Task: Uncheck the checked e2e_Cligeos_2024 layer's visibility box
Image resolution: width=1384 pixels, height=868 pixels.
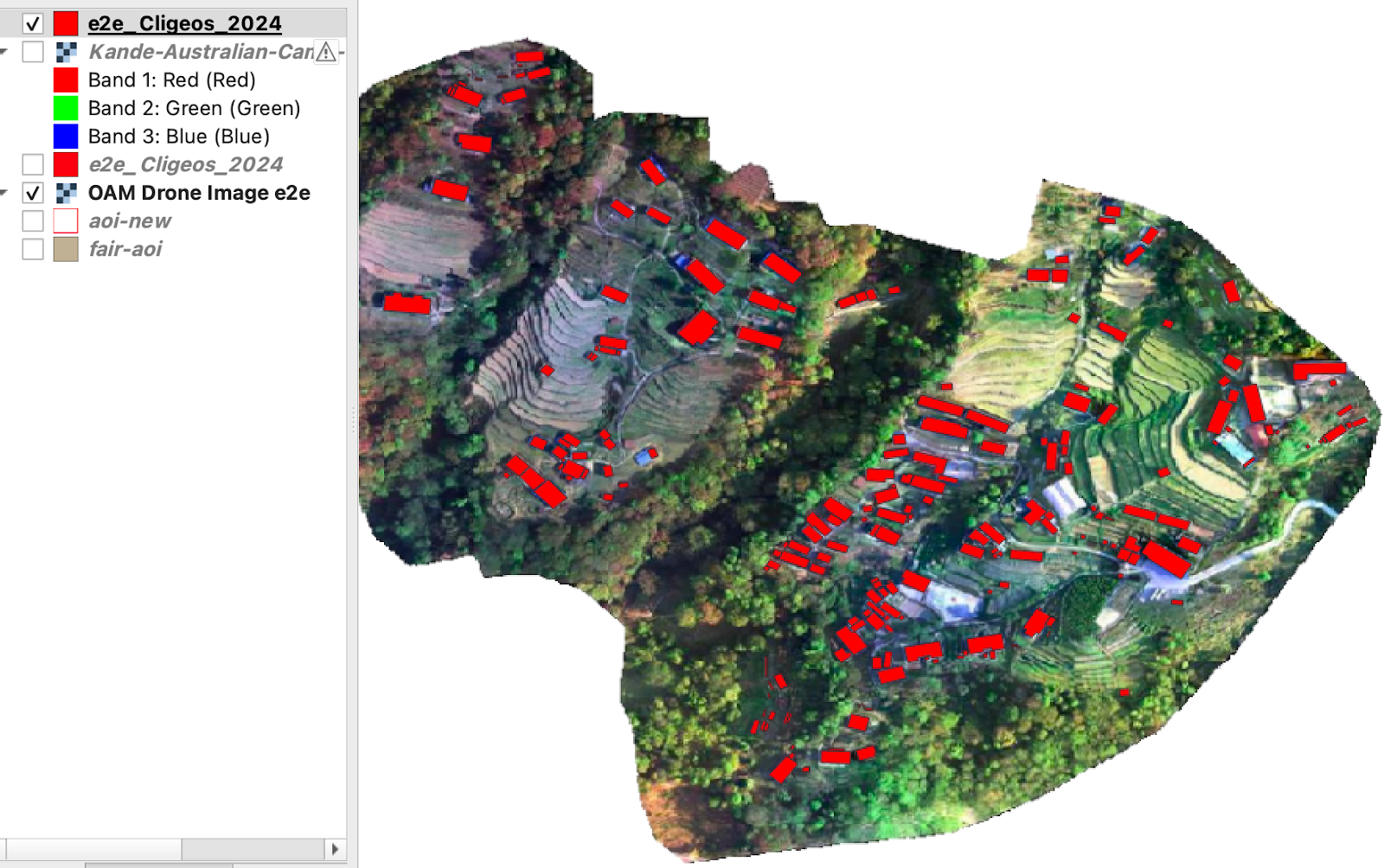Action: coord(33,23)
